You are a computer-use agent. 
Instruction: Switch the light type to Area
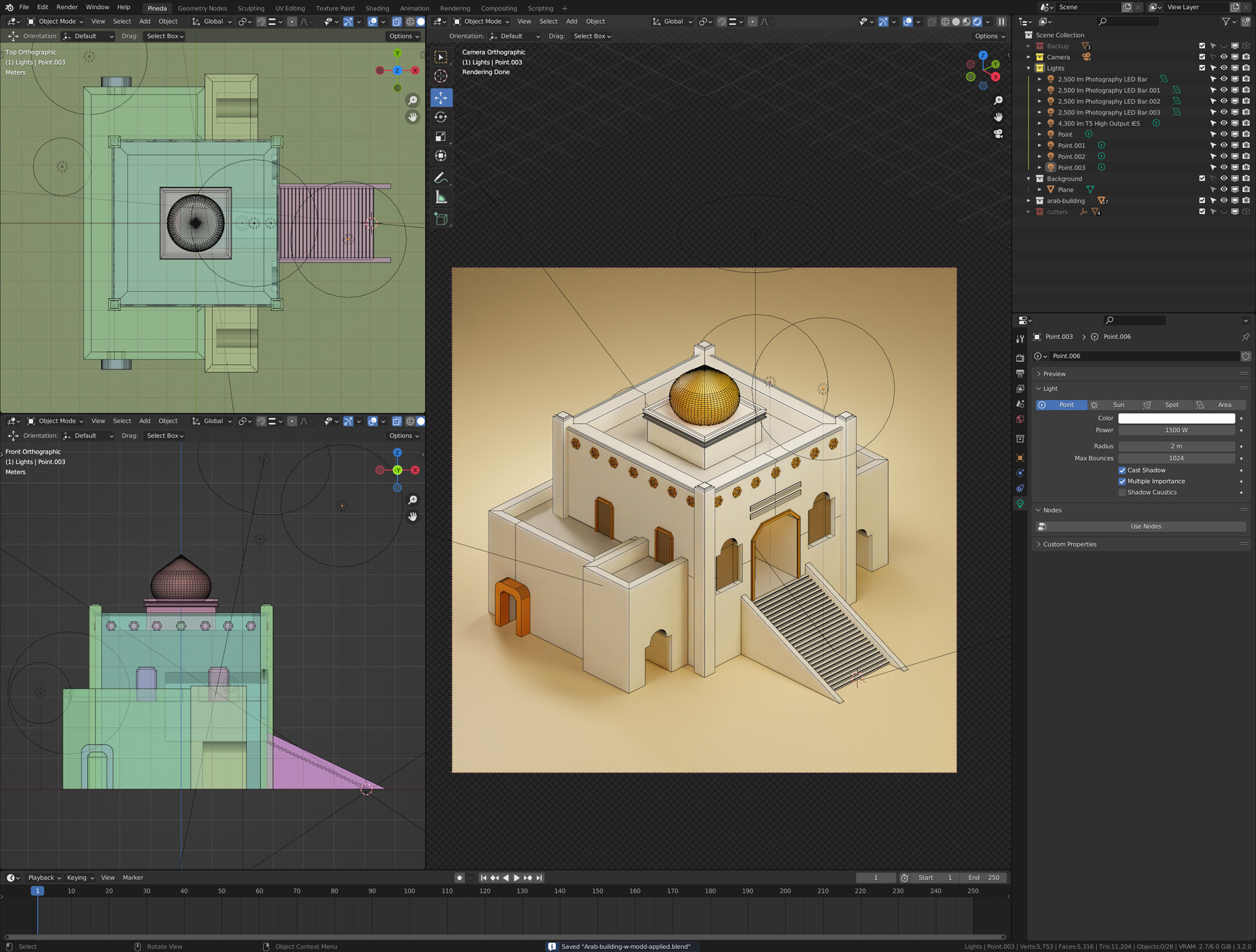[1224, 405]
